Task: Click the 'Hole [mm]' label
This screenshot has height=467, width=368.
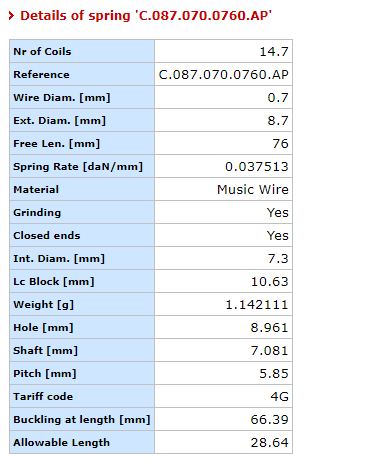Action: 43,328
